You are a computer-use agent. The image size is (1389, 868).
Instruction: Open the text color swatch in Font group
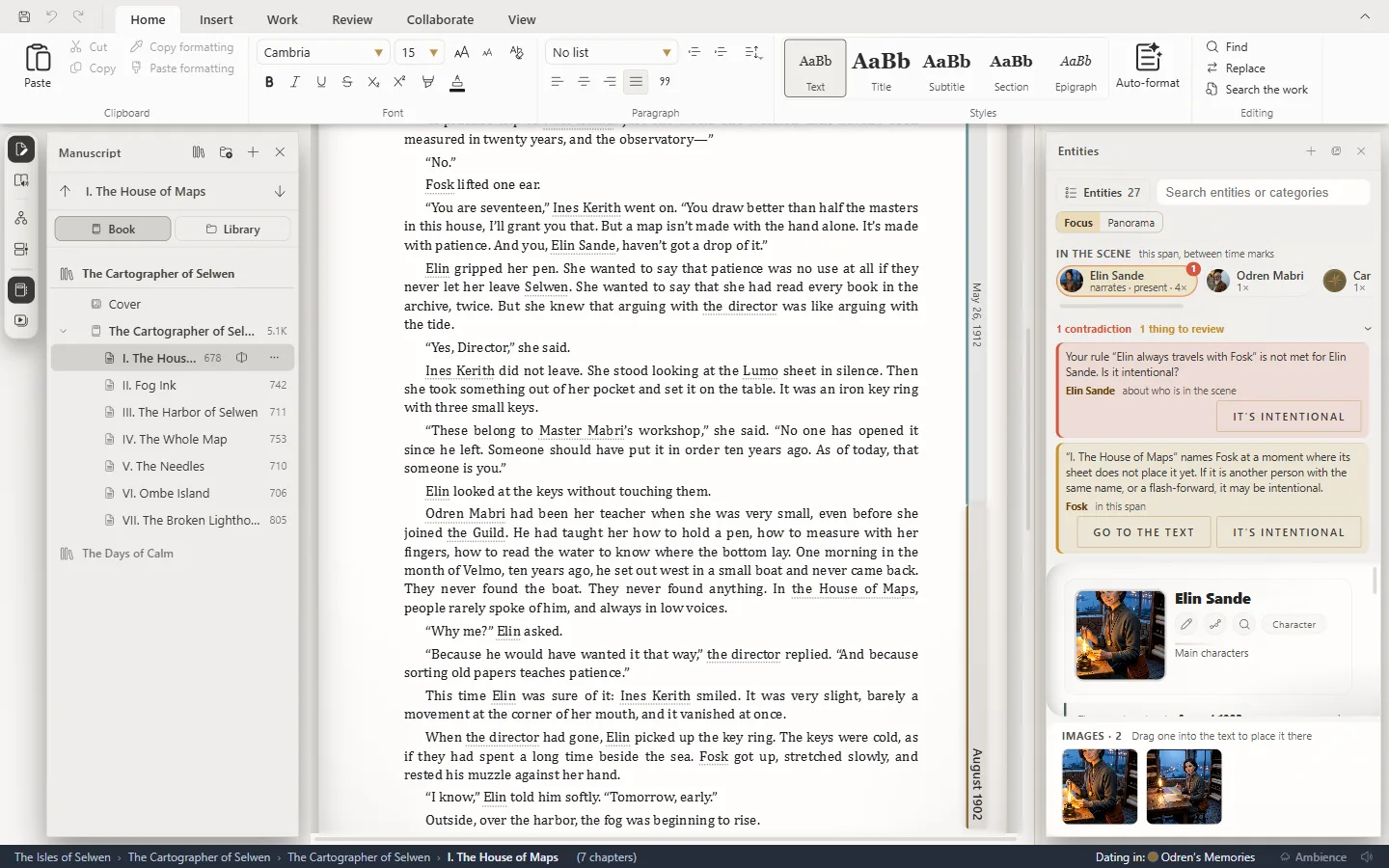coord(457,83)
